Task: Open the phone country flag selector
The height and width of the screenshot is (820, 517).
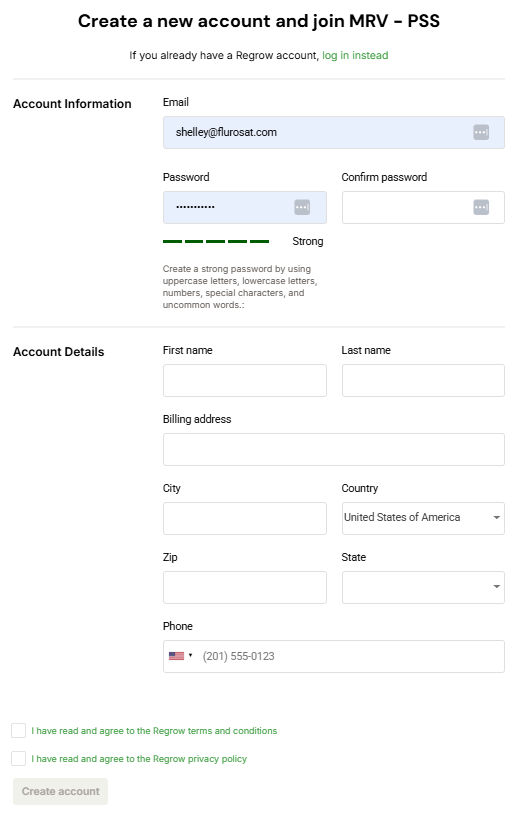Action: coord(181,656)
